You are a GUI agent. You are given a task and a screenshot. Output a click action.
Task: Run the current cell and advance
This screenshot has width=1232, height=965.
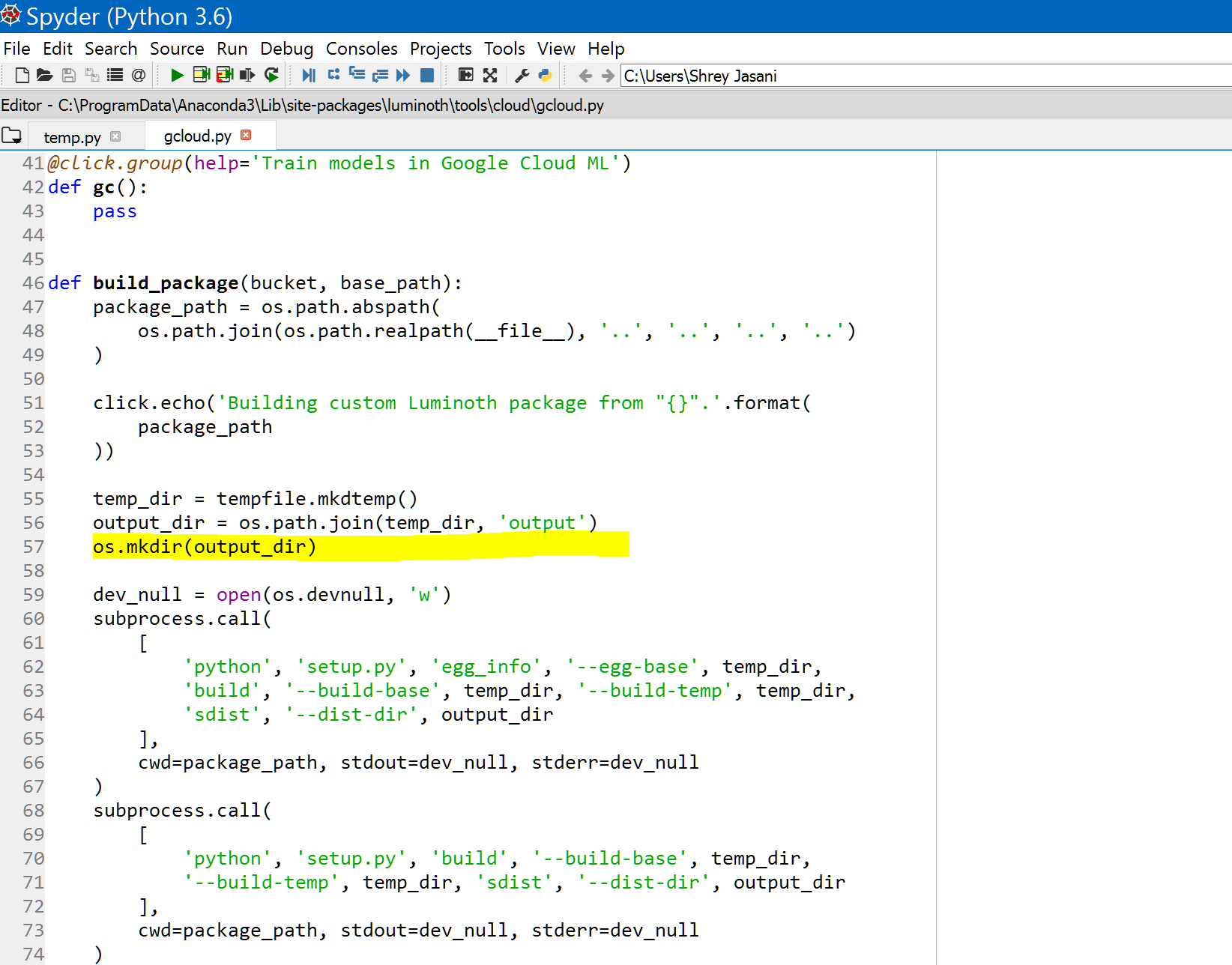click(224, 75)
